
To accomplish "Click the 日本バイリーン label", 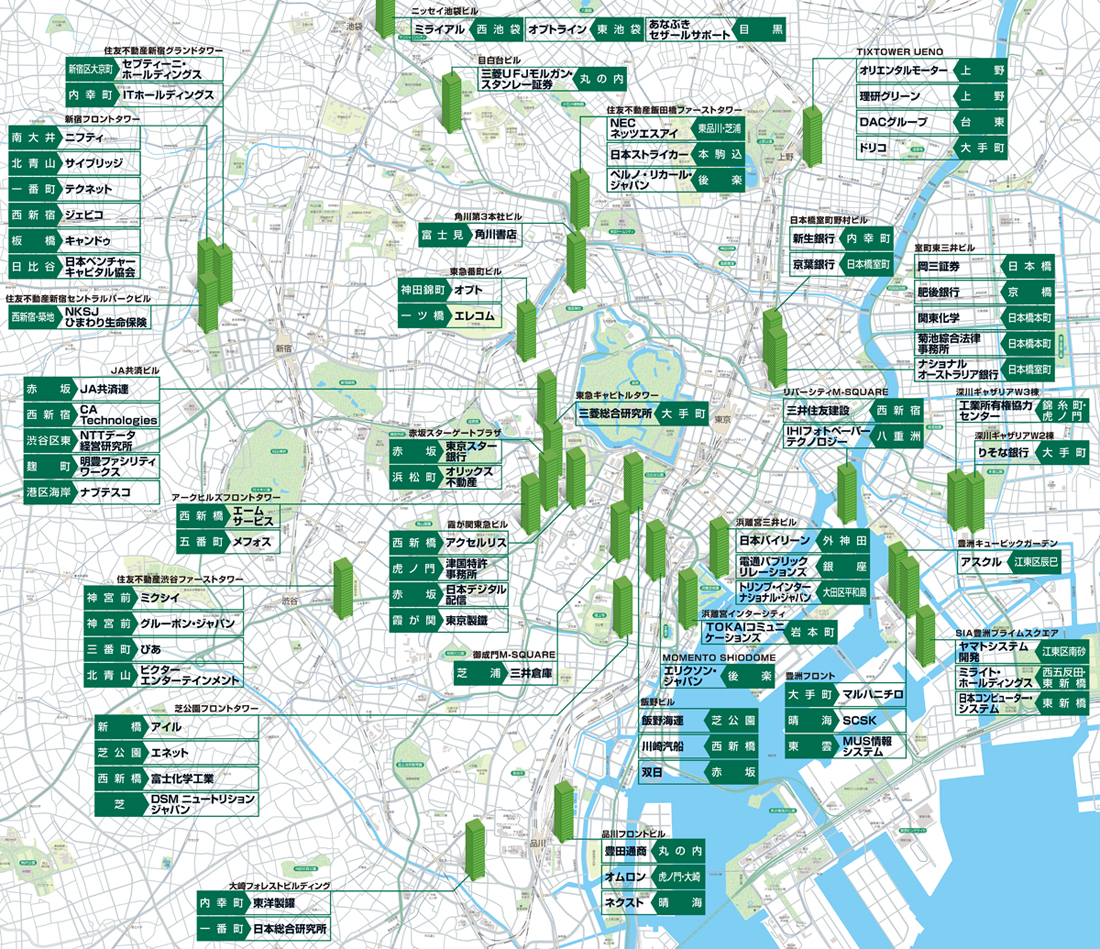I will [775, 541].
